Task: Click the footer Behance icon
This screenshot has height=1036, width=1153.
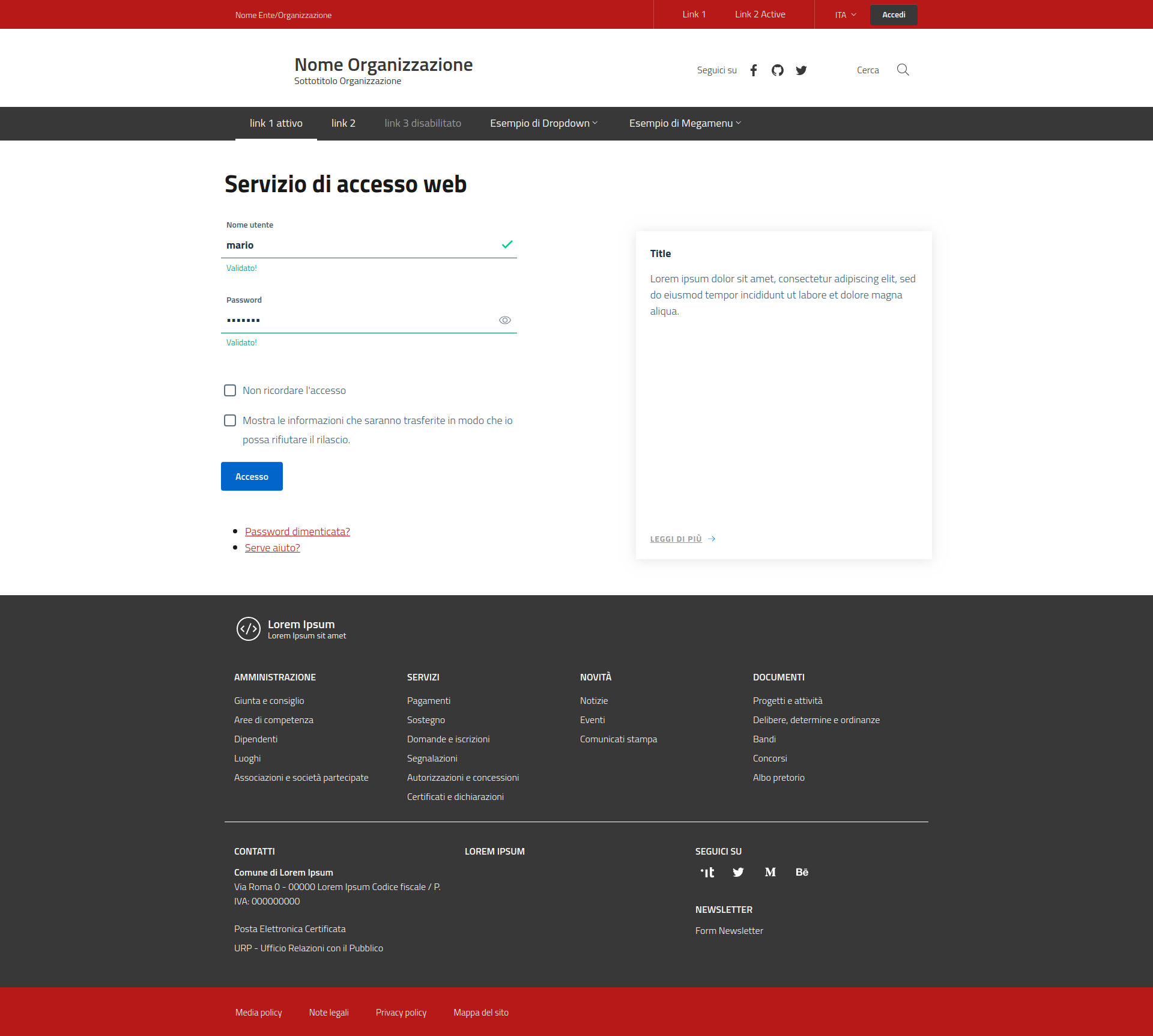Action: [802, 872]
